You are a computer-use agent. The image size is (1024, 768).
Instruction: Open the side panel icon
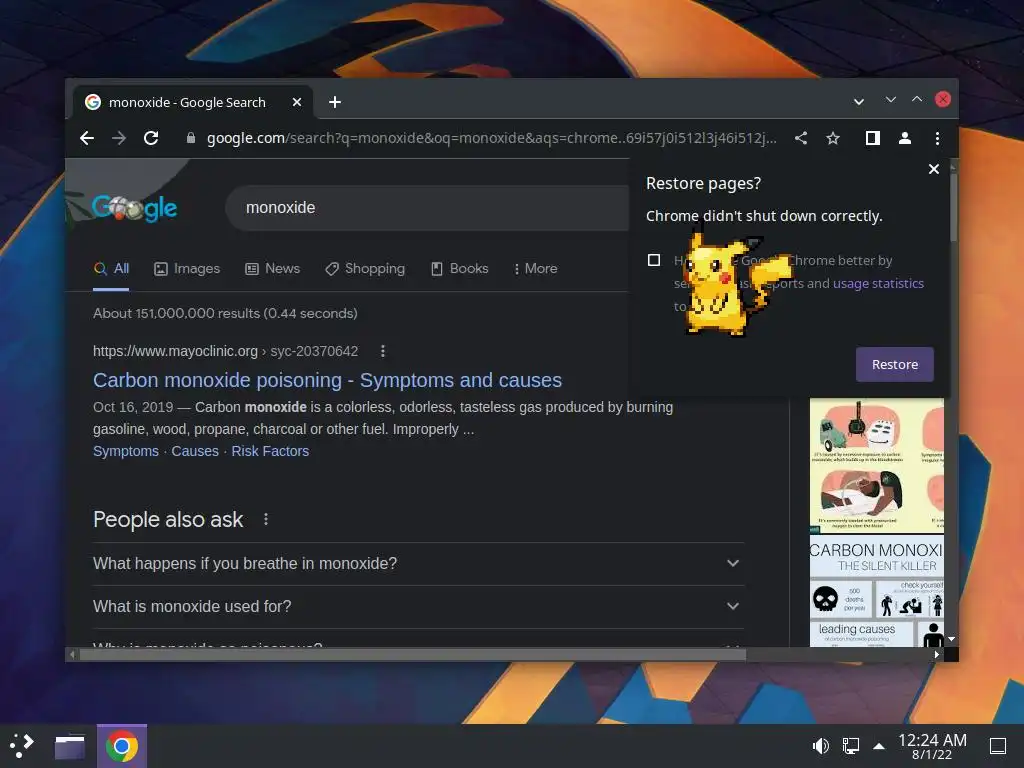click(872, 138)
